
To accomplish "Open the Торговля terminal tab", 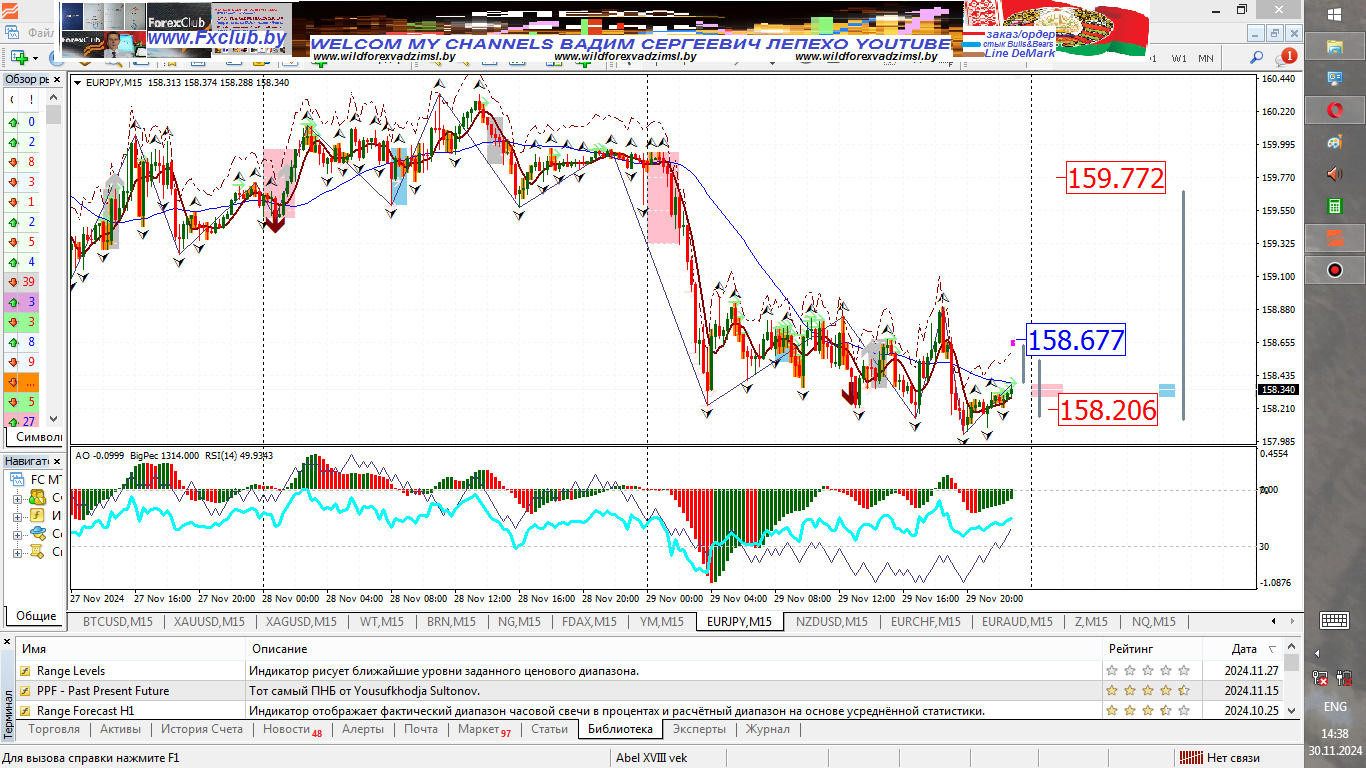I will point(54,730).
